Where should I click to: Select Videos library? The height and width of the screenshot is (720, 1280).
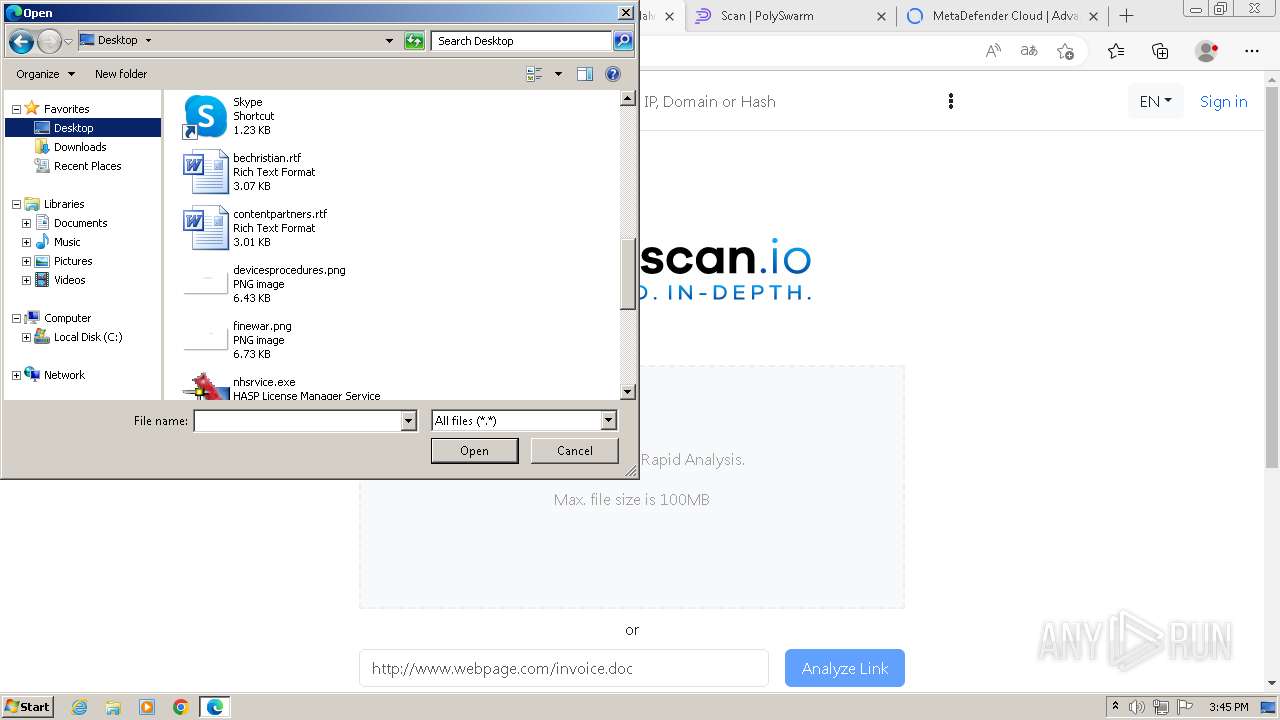click(69, 280)
